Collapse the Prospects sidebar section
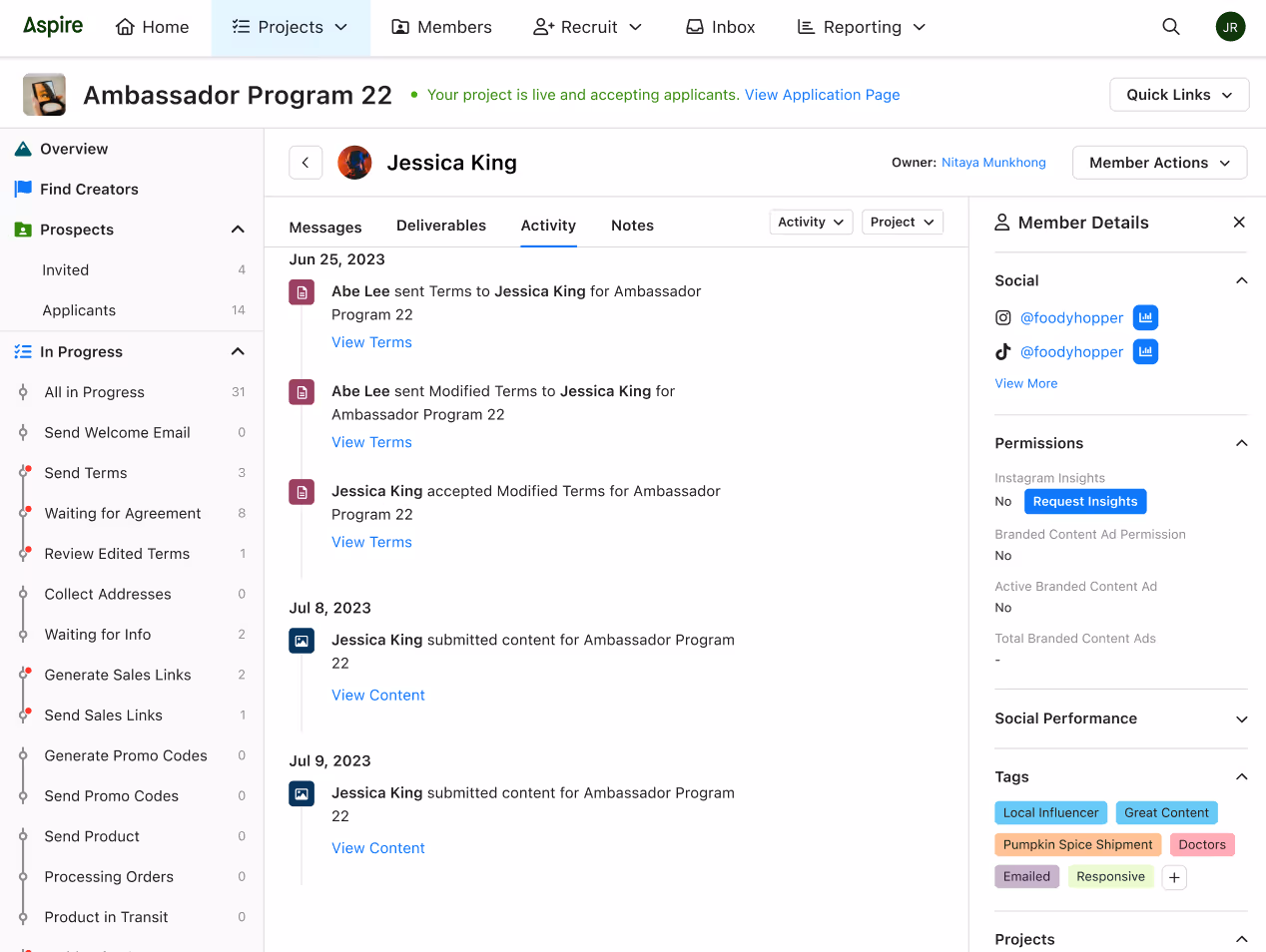 pyautogui.click(x=238, y=230)
